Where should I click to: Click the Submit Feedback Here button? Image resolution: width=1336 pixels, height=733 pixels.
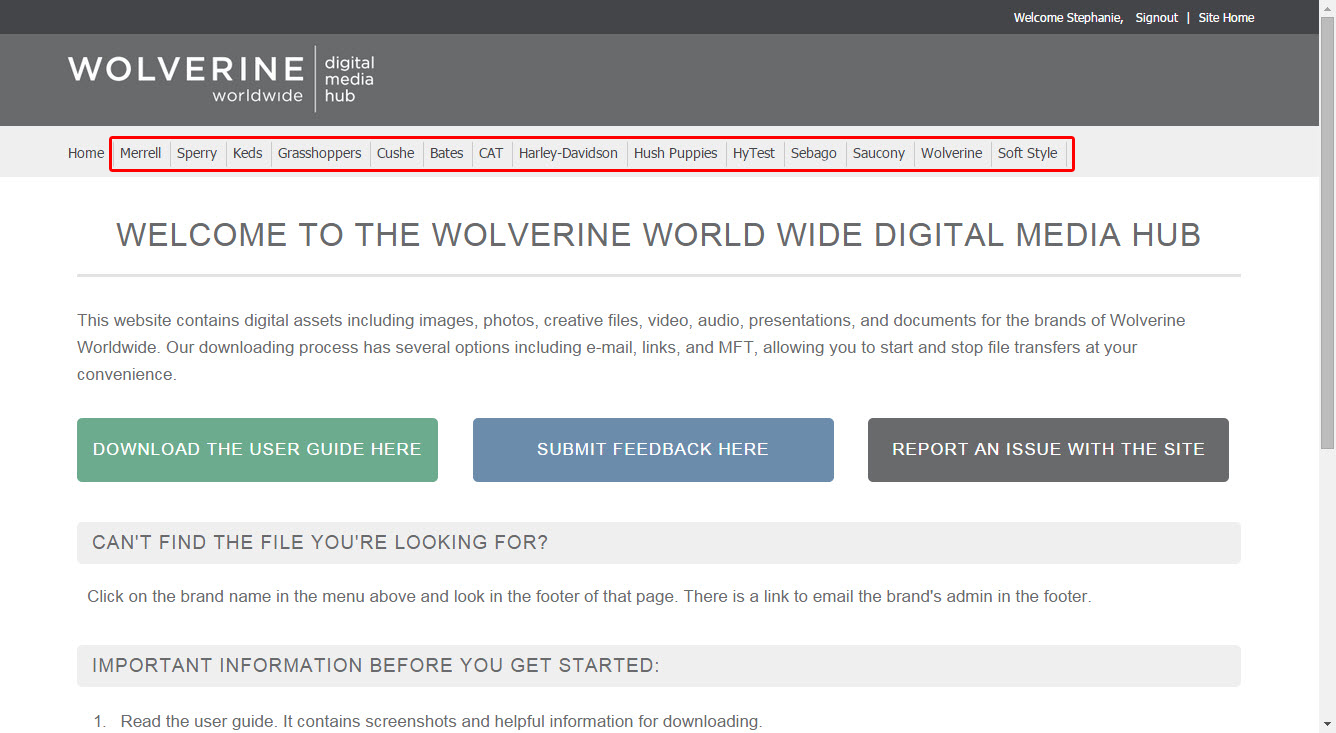tap(653, 450)
